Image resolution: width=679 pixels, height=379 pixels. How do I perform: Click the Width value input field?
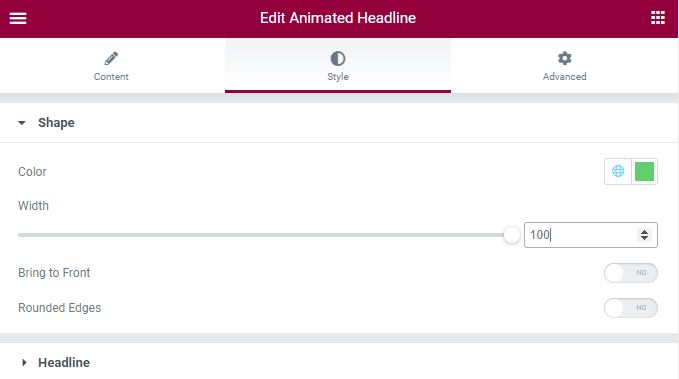pos(580,235)
